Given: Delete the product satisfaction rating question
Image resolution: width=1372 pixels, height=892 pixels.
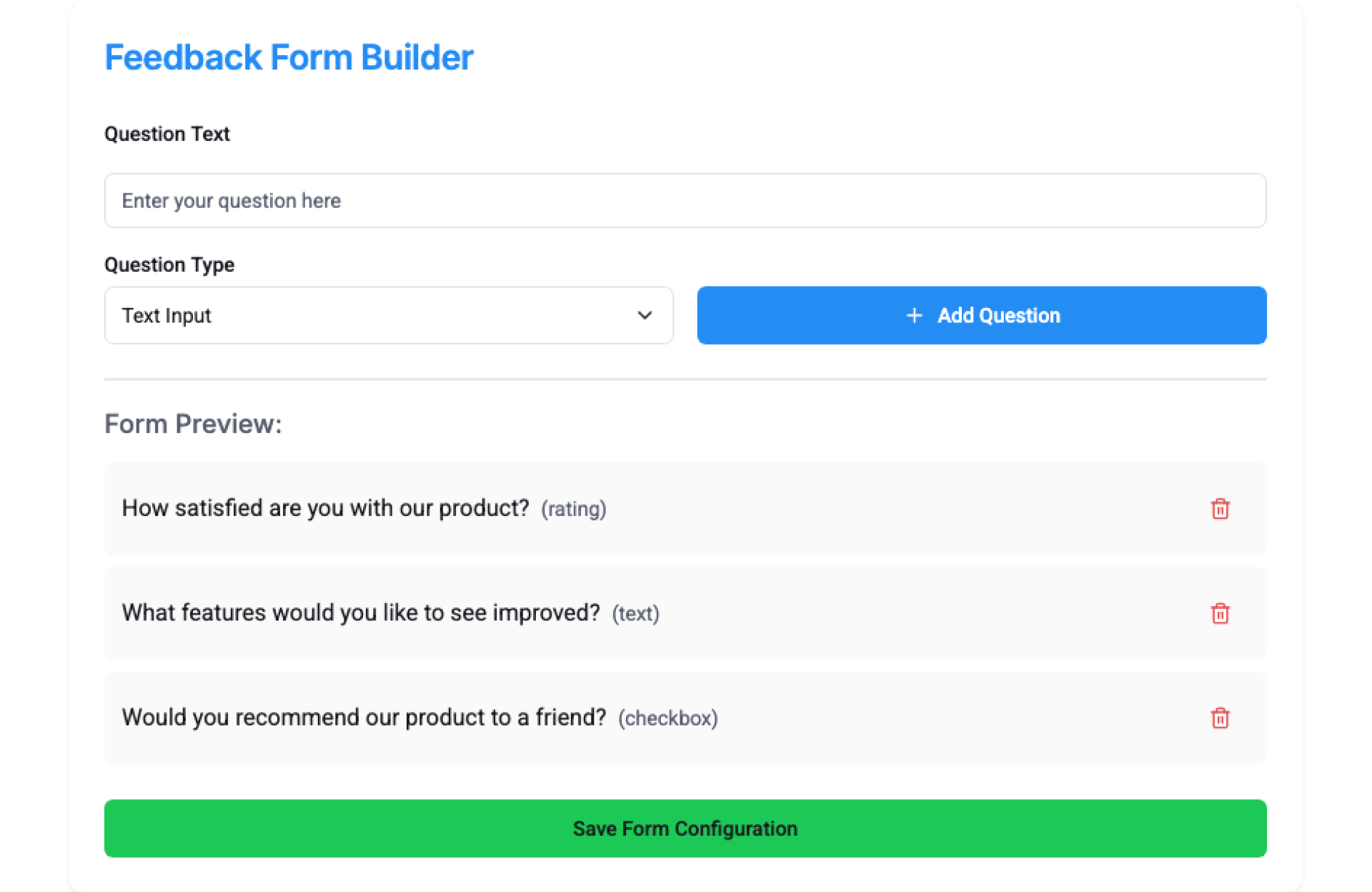Looking at the screenshot, I should click(x=1220, y=509).
